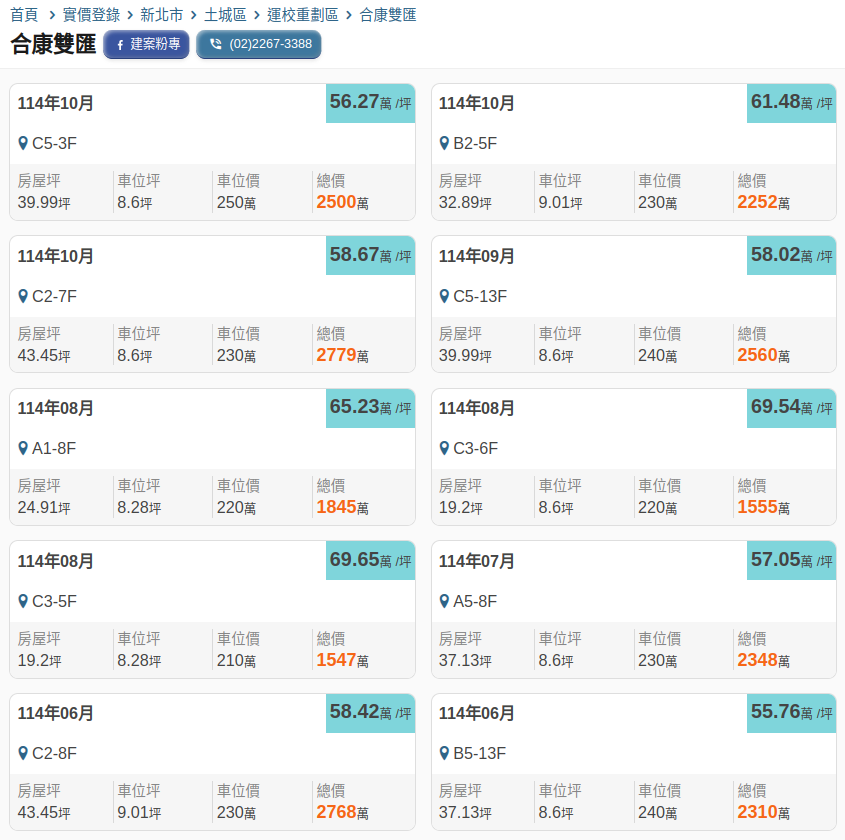The image size is (845, 840).
Task: Navigate to 土城區 breadcrumb
Action: (x=225, y=15)
